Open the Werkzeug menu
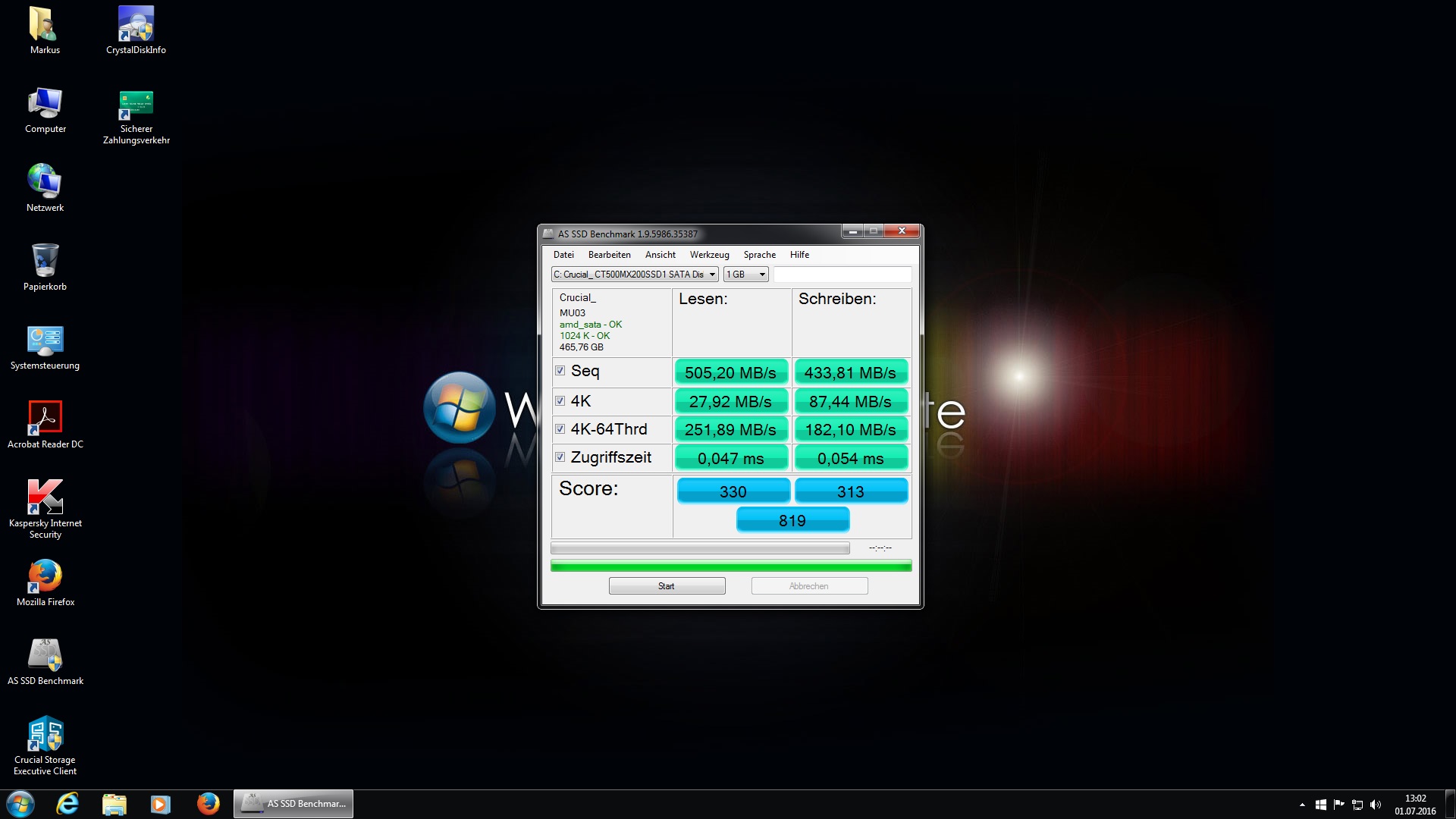Screen dimensions: 1456x819 709,255
